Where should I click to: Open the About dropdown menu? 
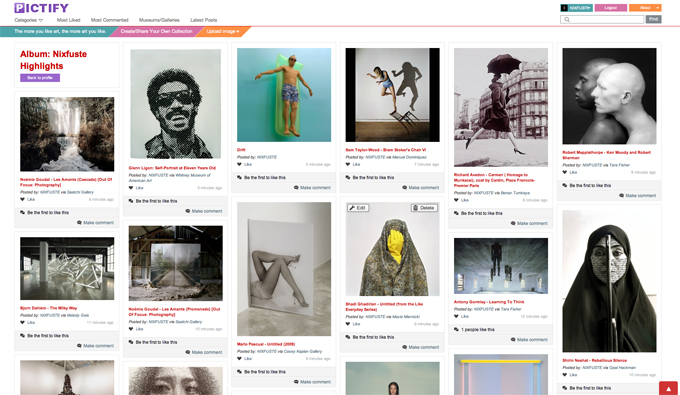tap(645, 8)
